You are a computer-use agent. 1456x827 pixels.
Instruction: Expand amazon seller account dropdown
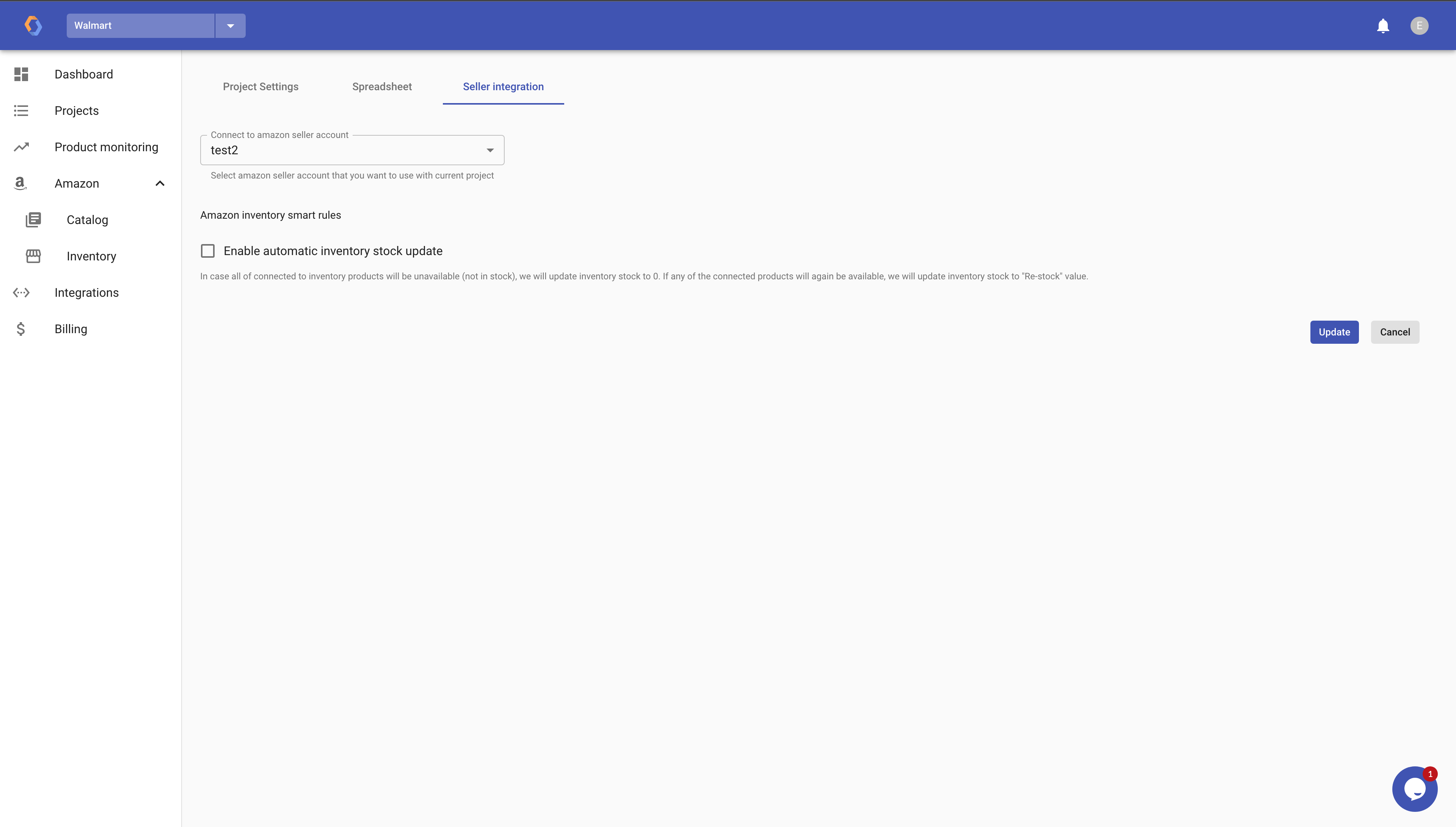[490, 150]
